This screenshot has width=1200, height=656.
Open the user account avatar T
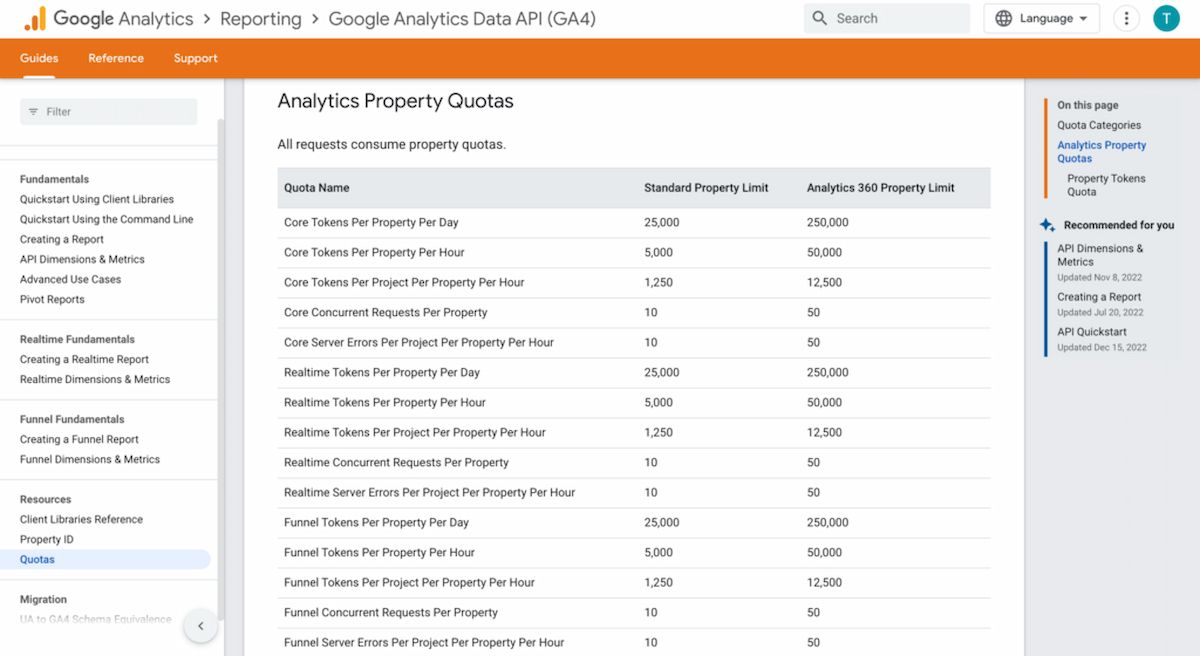click(1166, 18)
